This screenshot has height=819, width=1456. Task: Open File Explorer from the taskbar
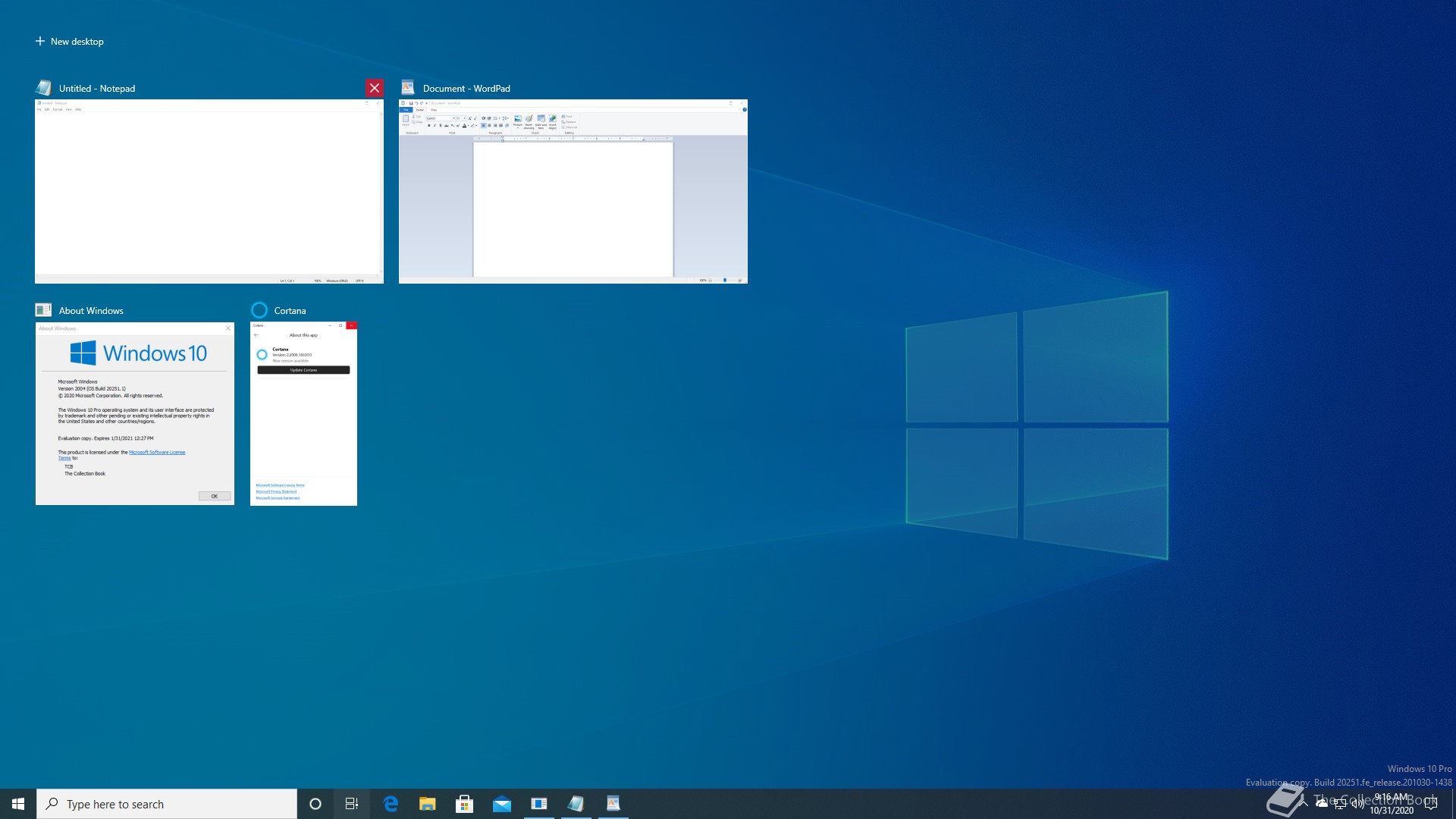(x=428, y=804)
